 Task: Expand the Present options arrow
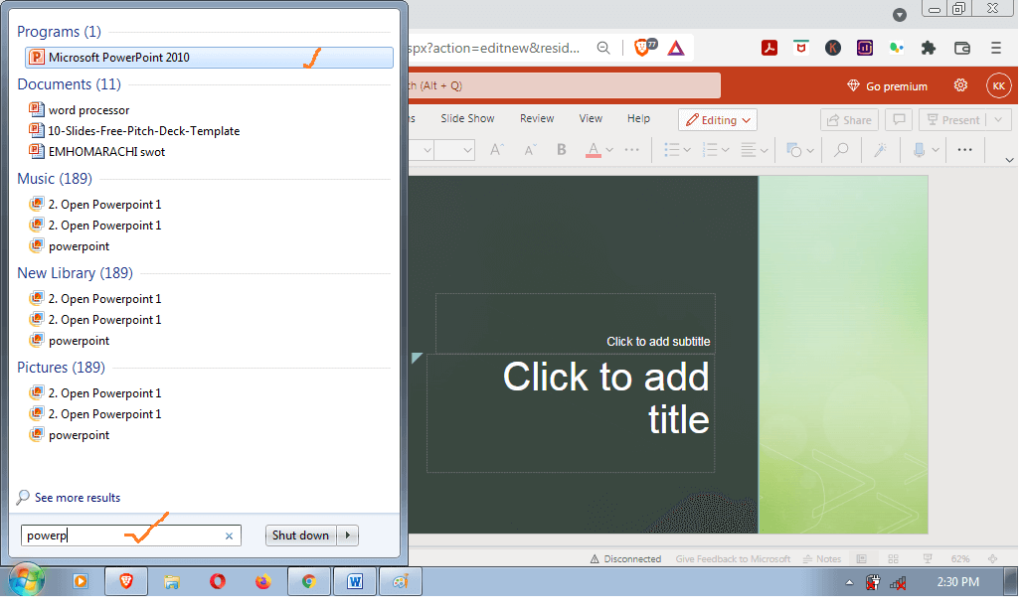(999, 120)
